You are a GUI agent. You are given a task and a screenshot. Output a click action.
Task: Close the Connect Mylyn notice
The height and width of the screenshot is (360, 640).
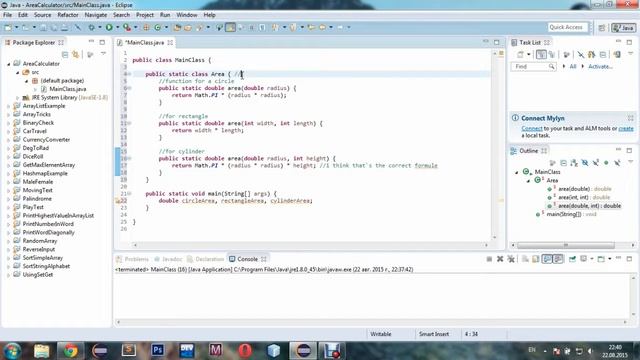point(630,118)
